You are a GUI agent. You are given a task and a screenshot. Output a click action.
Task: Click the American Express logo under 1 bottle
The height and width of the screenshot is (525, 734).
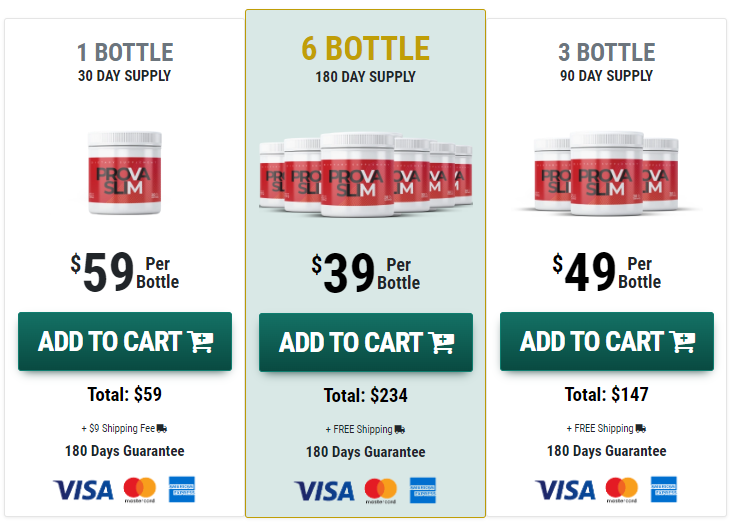point(182,489)
